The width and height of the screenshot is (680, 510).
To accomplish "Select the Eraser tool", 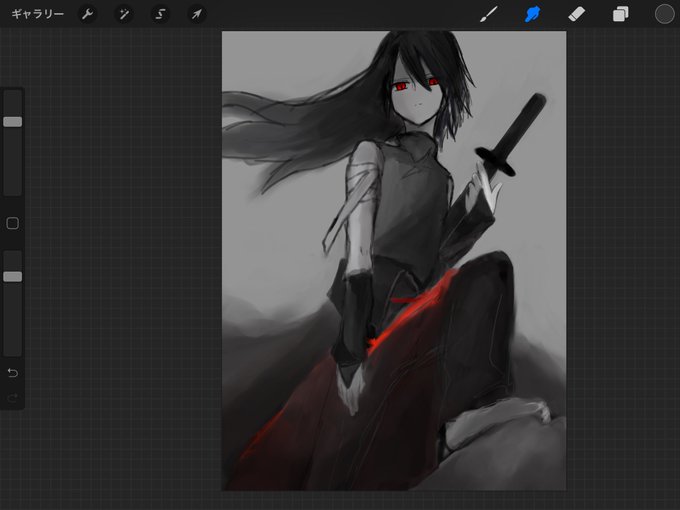I will tap(576, 14).
